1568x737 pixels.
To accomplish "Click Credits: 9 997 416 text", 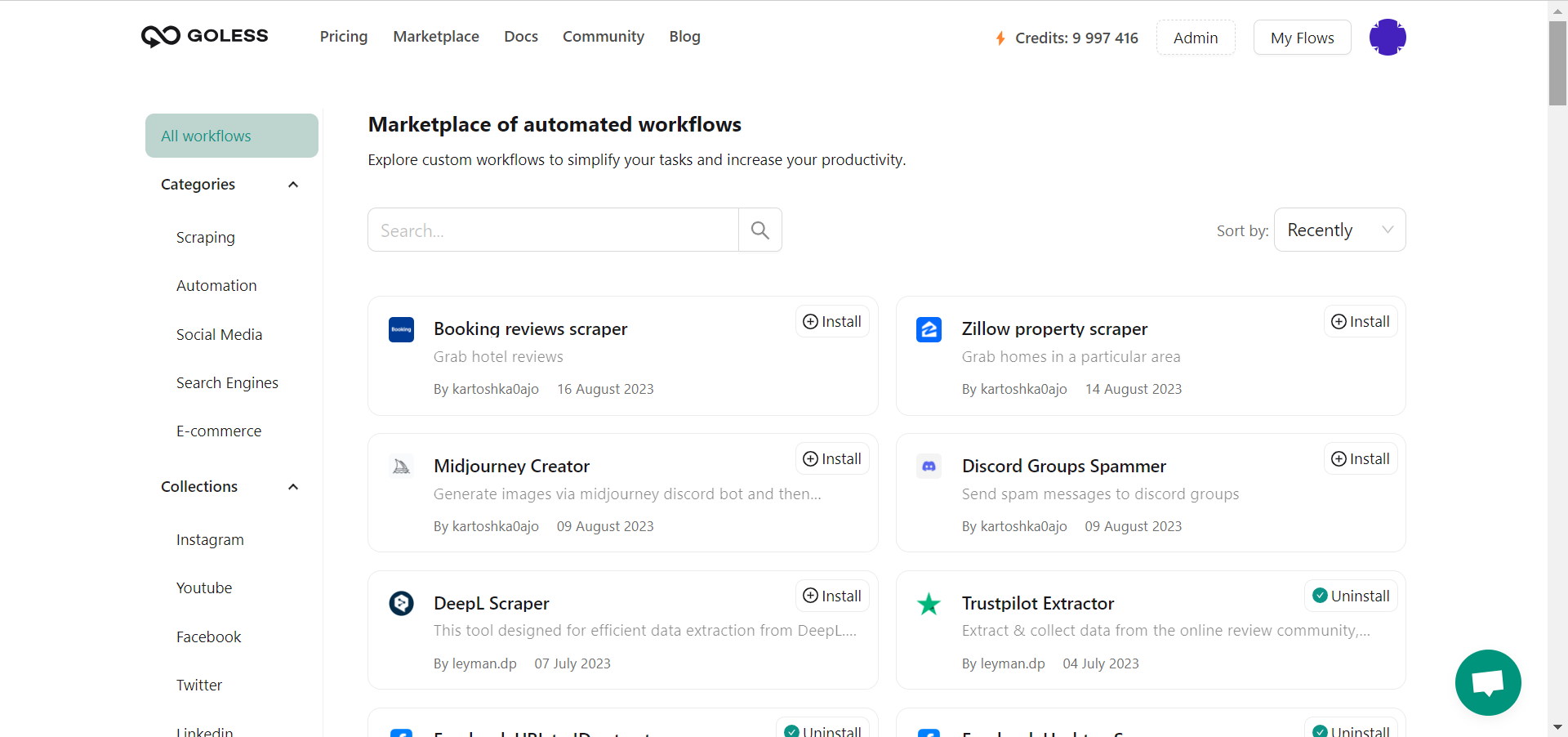I will tap(1076, 38).
